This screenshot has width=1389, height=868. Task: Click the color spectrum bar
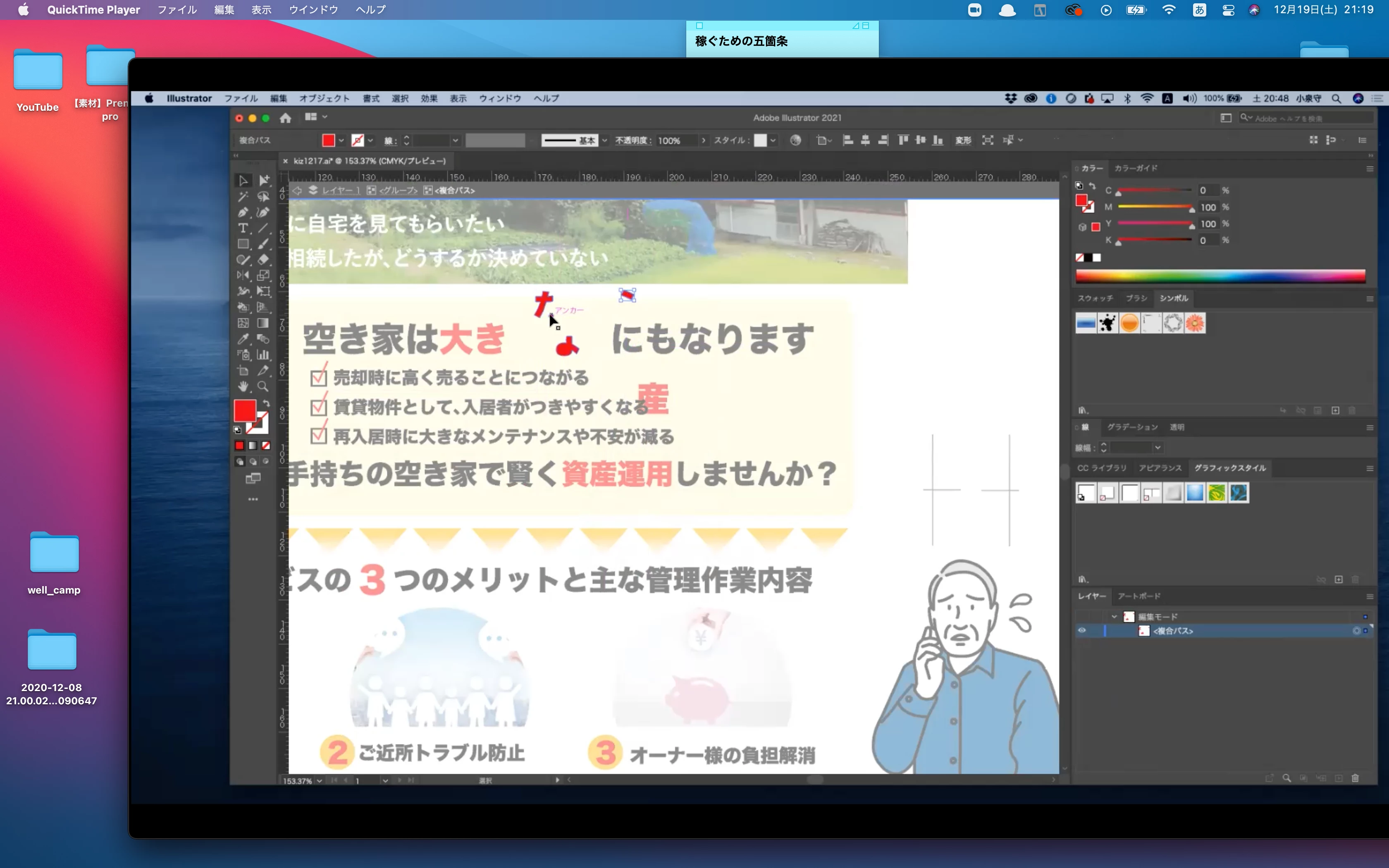[1220, 276]
